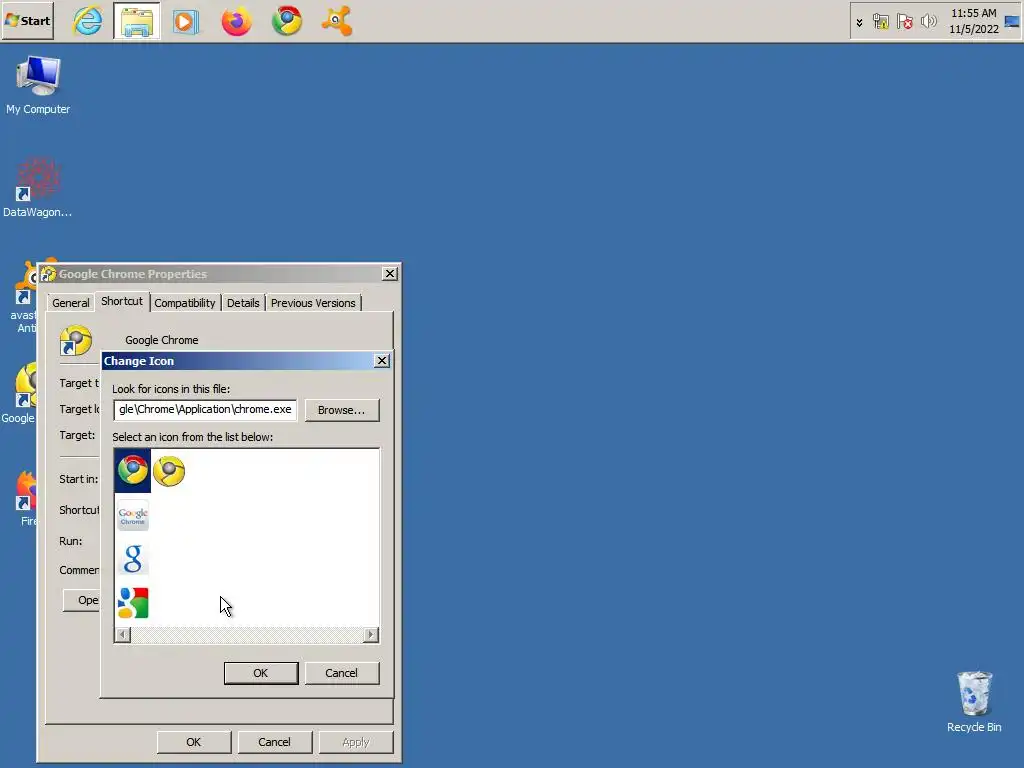This screenshot has width=1024, height=768.
Task: Pick the Google Chrome text logo icon
Action: click(133, 515)
